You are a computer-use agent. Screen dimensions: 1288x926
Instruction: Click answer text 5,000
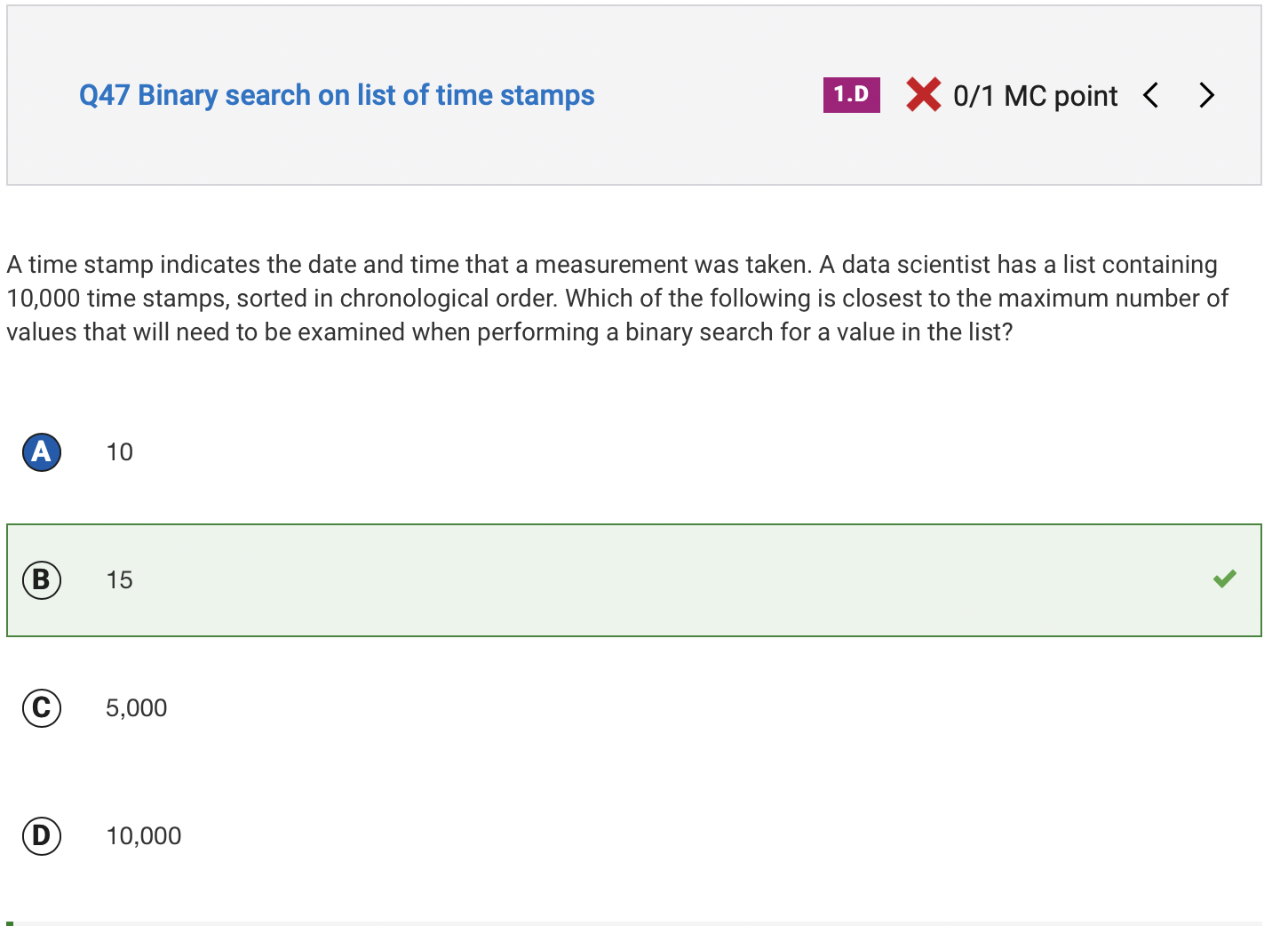point(136,708)
